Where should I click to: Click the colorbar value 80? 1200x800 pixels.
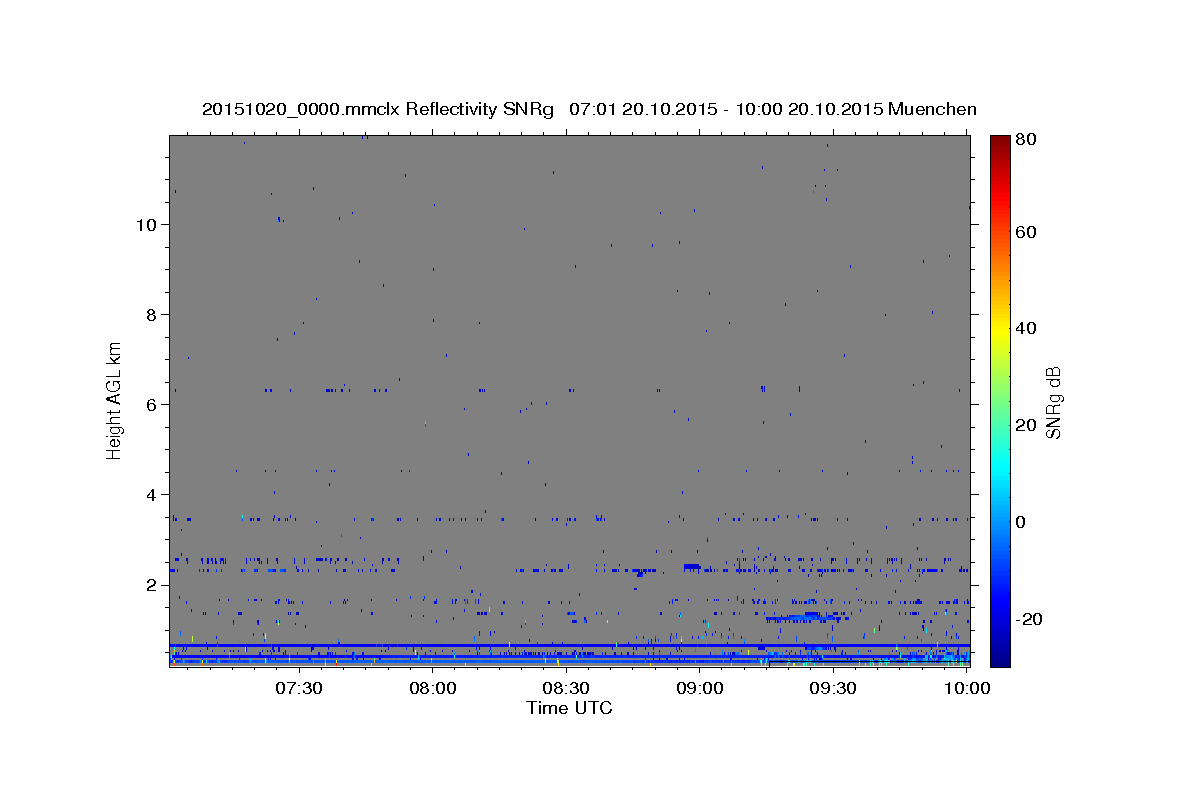pyautogui.click(x=1027, y=140)
